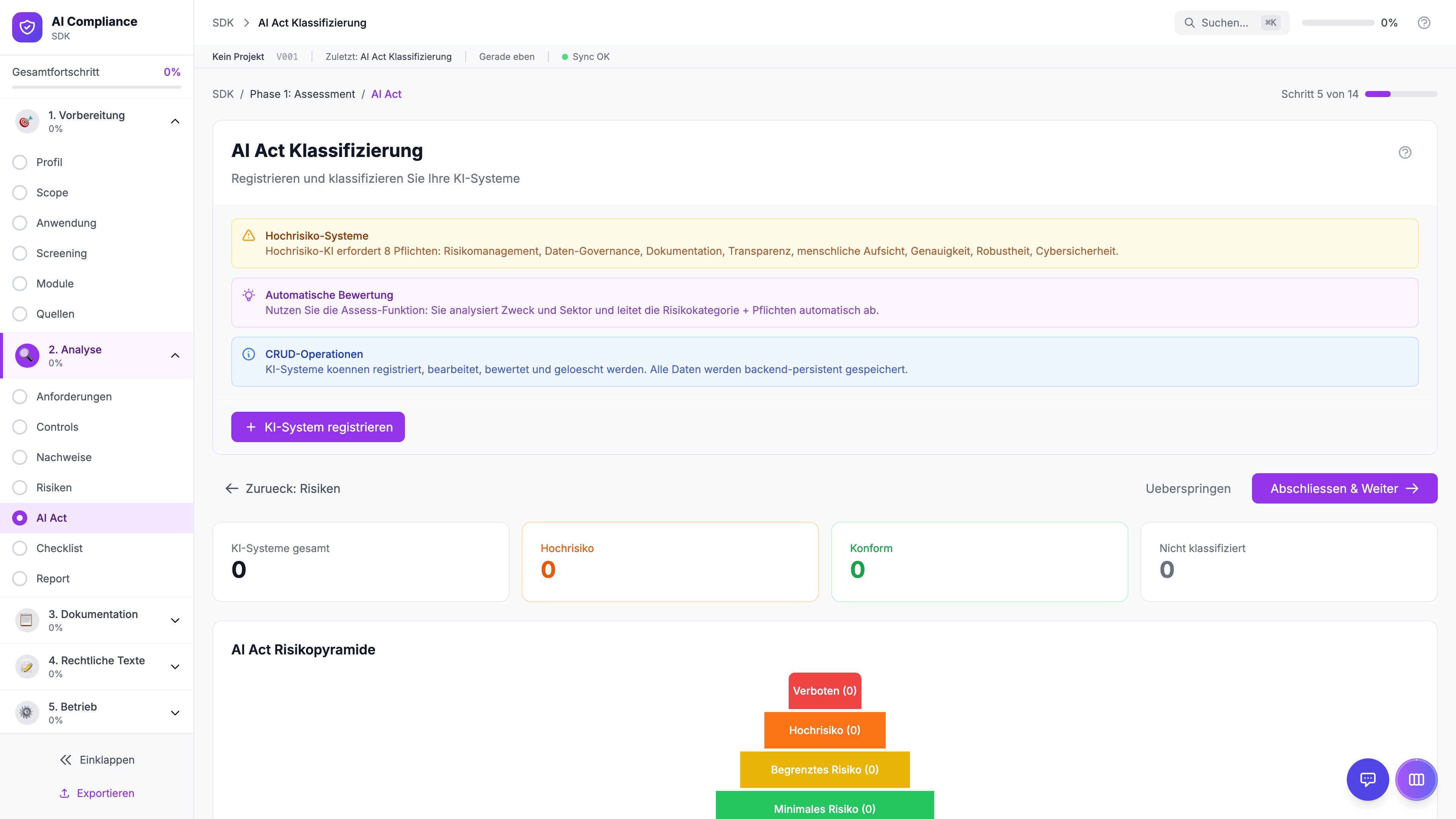Open the Controls sidebar item
Screen dimensions: 1456x819
57,427
